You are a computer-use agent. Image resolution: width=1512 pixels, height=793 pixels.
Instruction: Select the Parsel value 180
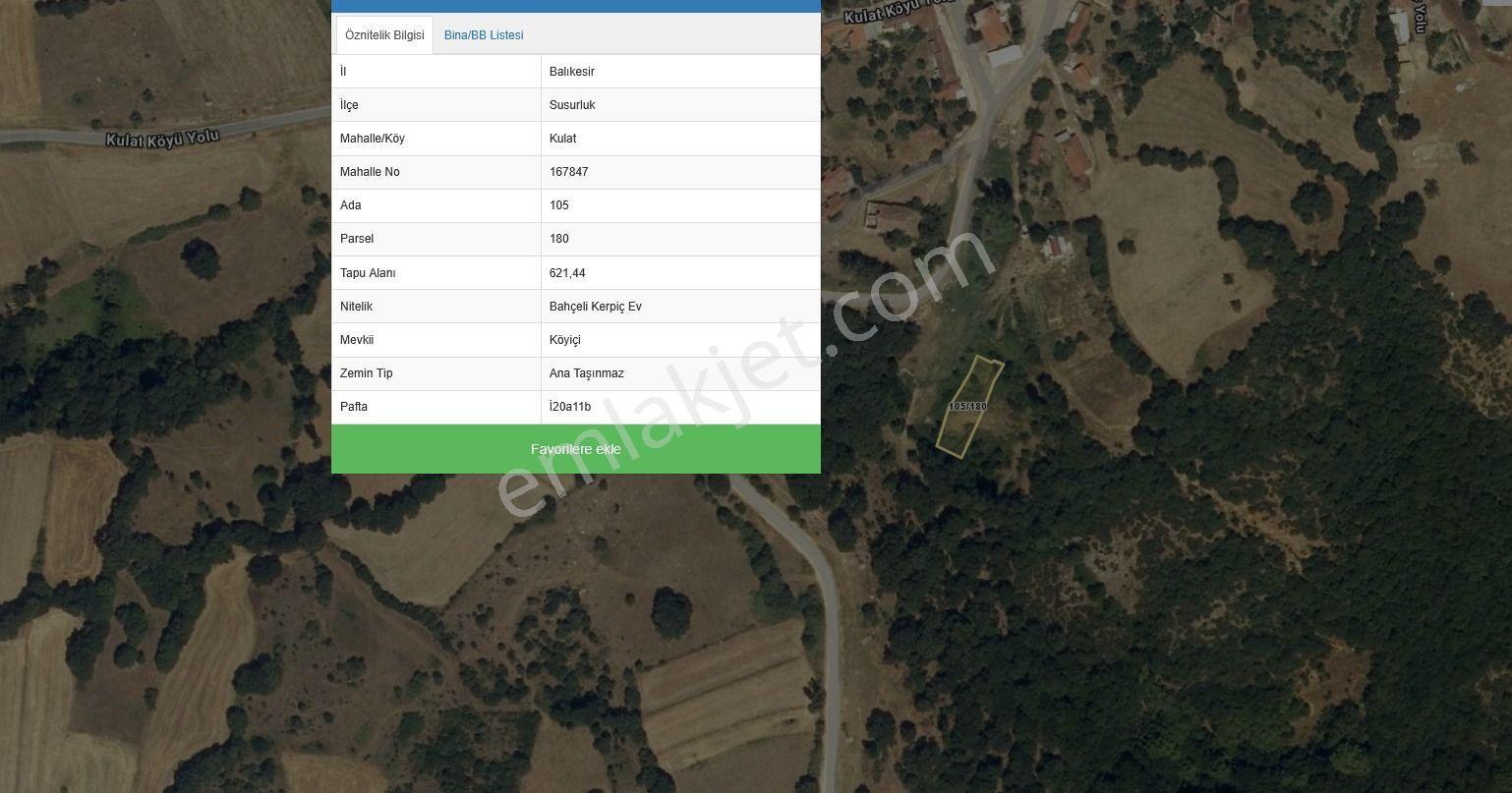(559, 239)
